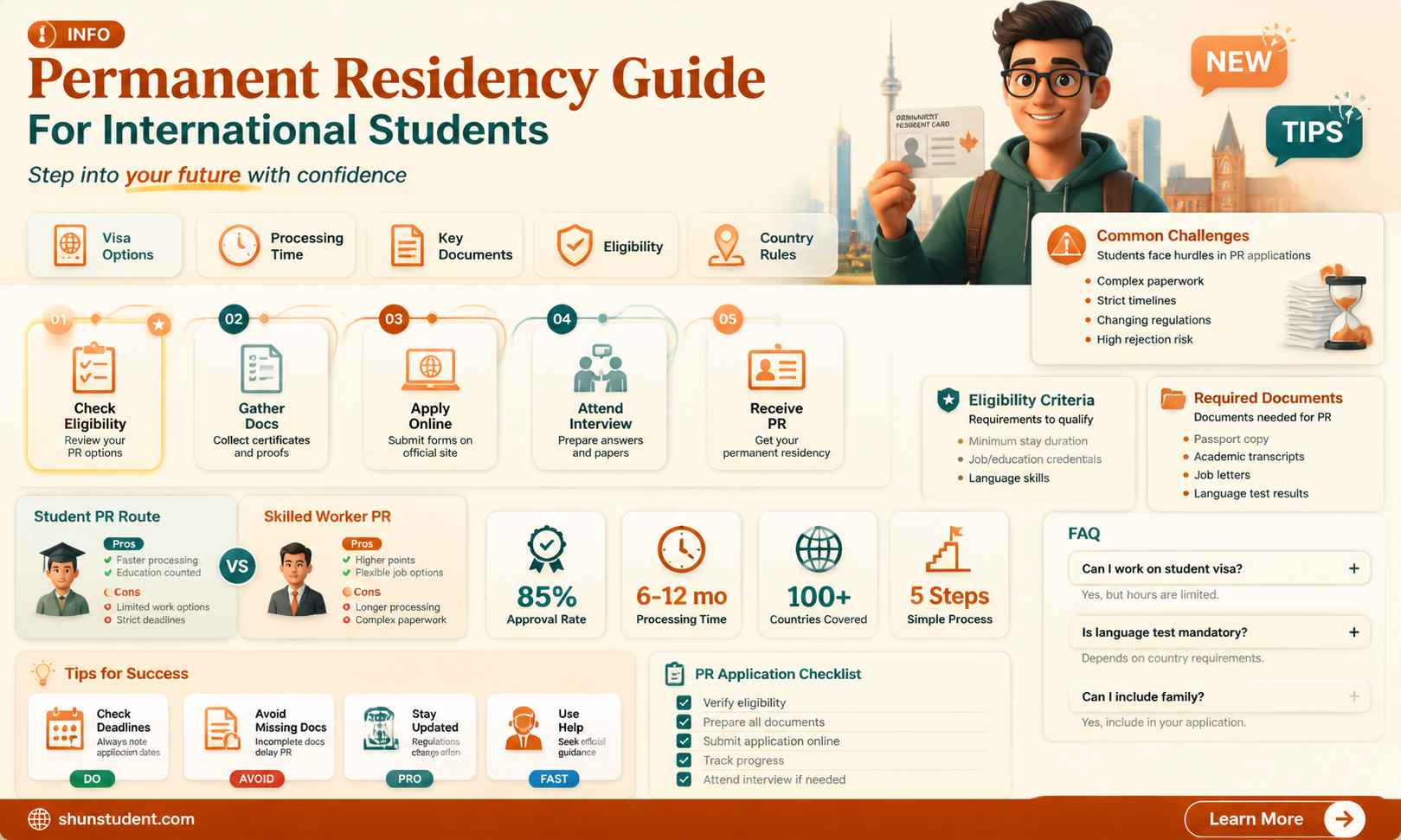The height and width of the screenshot is (840, 1401).
Task: Click the PRO tag under Stay Updated
Action: coord(409,779)
